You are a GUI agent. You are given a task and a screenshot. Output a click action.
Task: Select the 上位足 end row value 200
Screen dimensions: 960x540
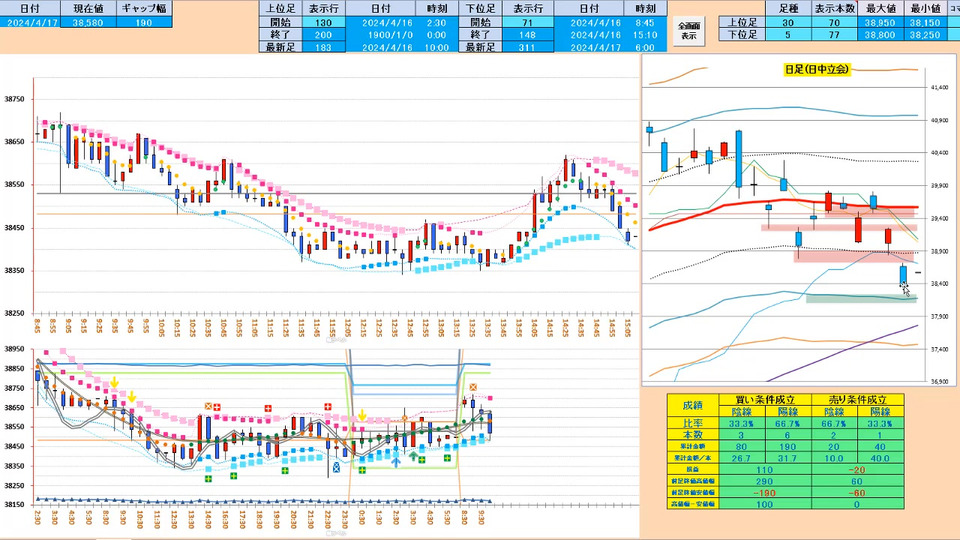323,35
